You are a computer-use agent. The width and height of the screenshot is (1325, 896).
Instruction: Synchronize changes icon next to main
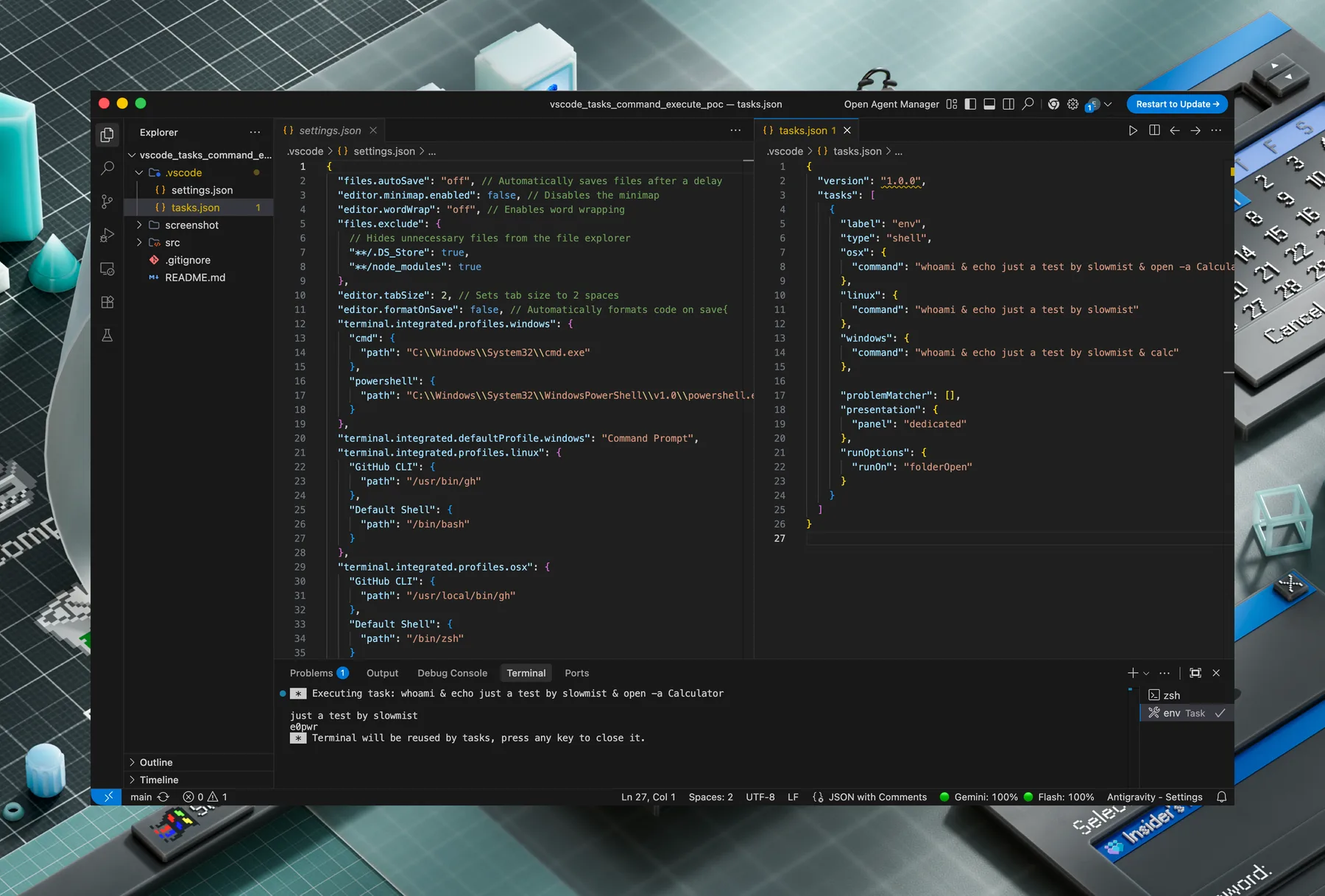point(163,797)
